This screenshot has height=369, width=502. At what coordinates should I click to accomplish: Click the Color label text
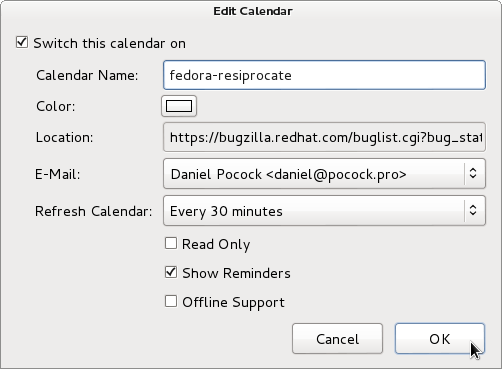(56, 106)
